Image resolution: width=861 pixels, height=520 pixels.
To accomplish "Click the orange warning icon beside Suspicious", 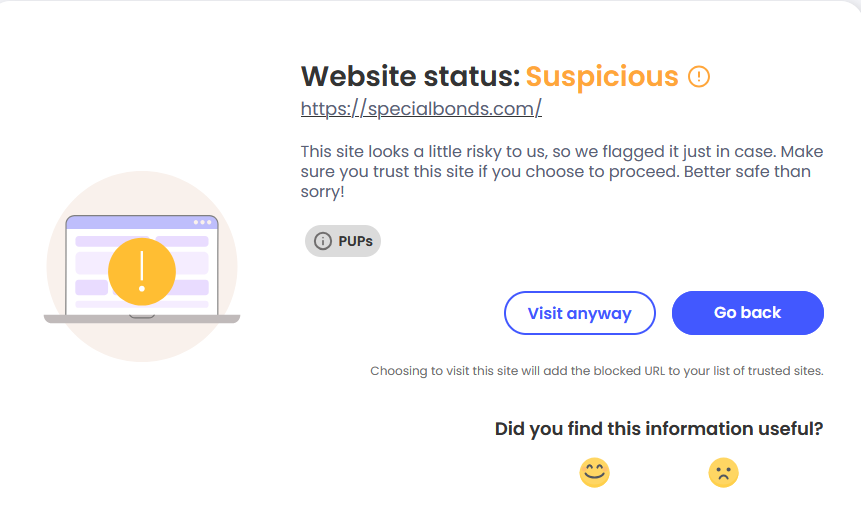I will point(699,77).
